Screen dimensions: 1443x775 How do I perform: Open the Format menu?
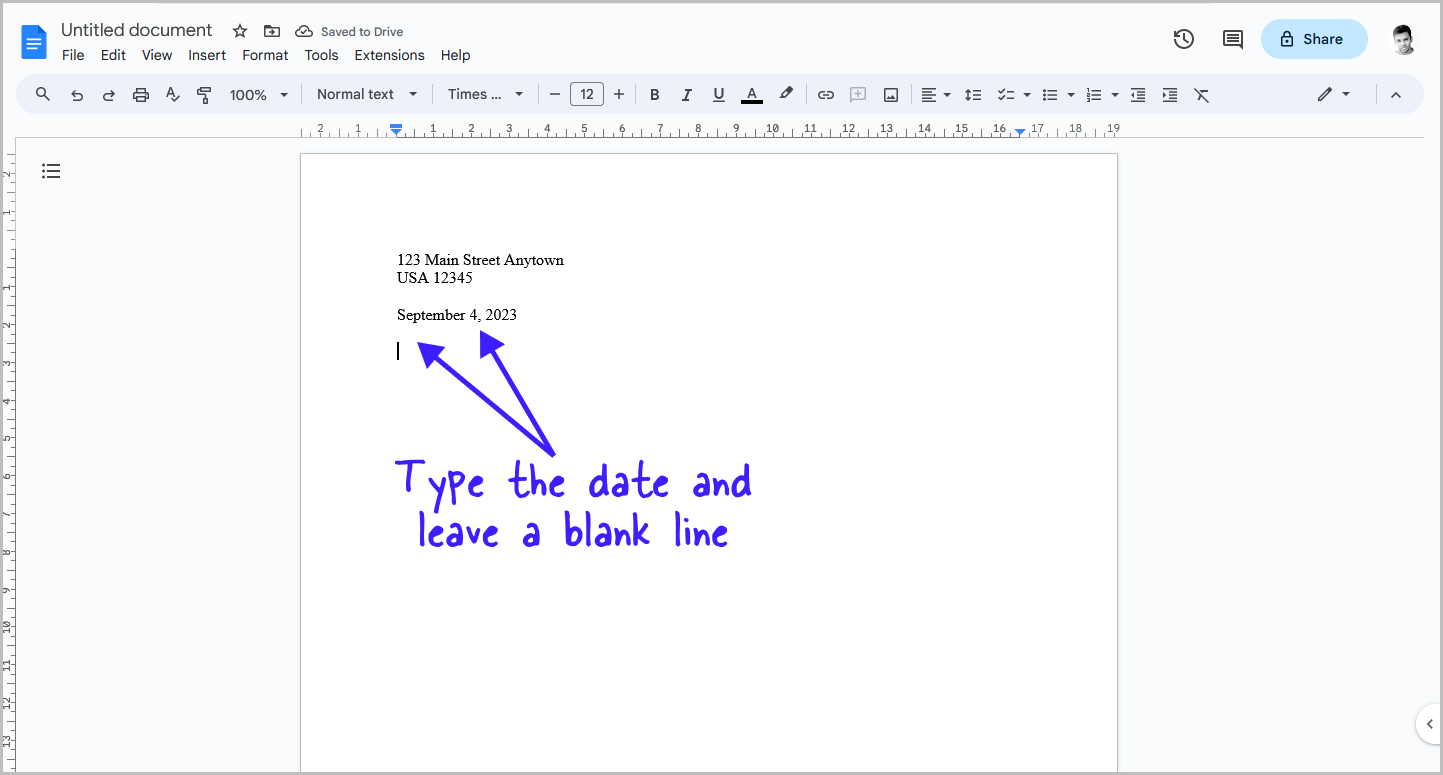click(265, 55)
